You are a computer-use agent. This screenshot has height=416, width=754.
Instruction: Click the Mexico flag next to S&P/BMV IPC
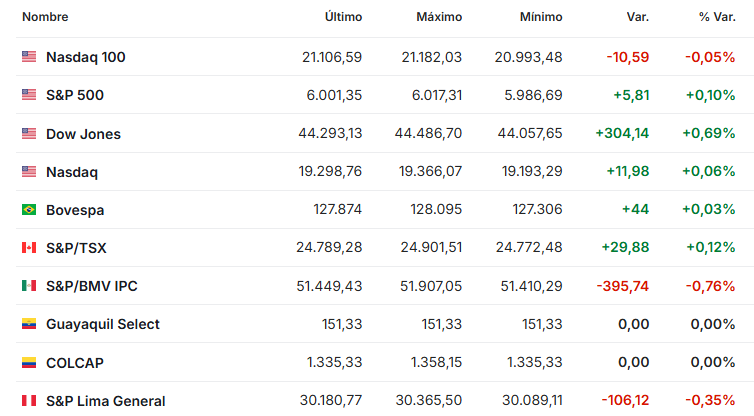click(29, 286)
